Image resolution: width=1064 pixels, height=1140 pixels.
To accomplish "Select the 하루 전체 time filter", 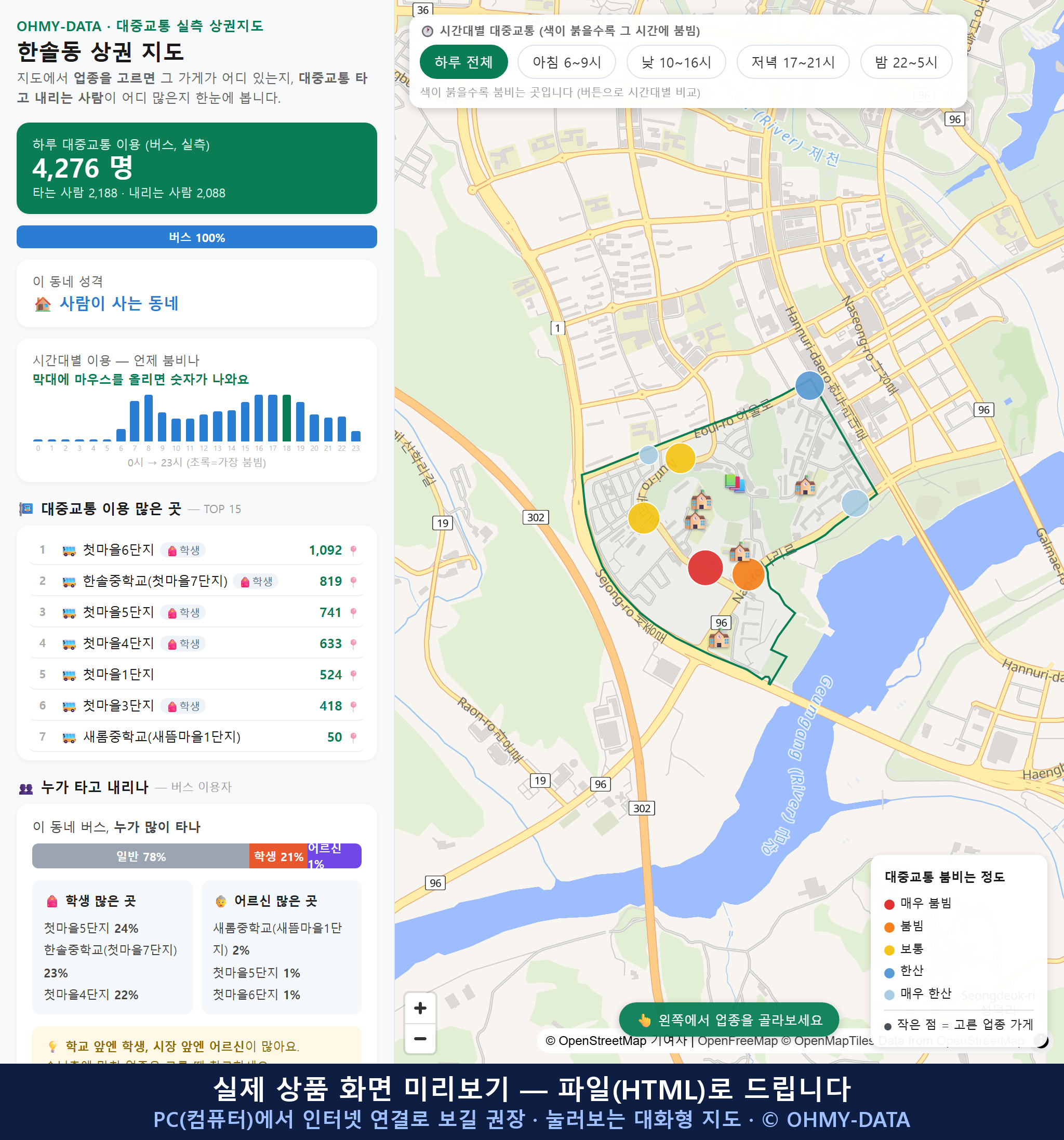I will [x=463, y=62].
